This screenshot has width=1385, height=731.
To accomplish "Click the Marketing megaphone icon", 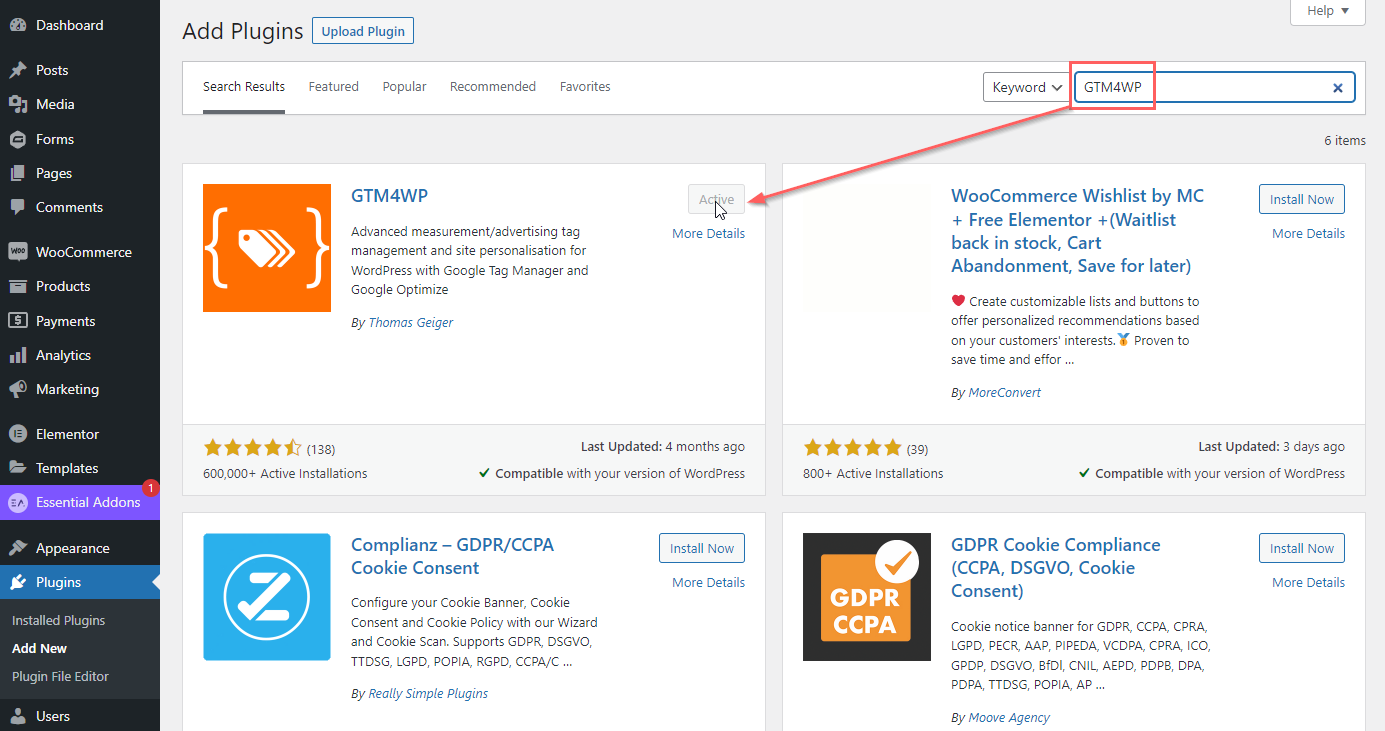I will (18, 389).
